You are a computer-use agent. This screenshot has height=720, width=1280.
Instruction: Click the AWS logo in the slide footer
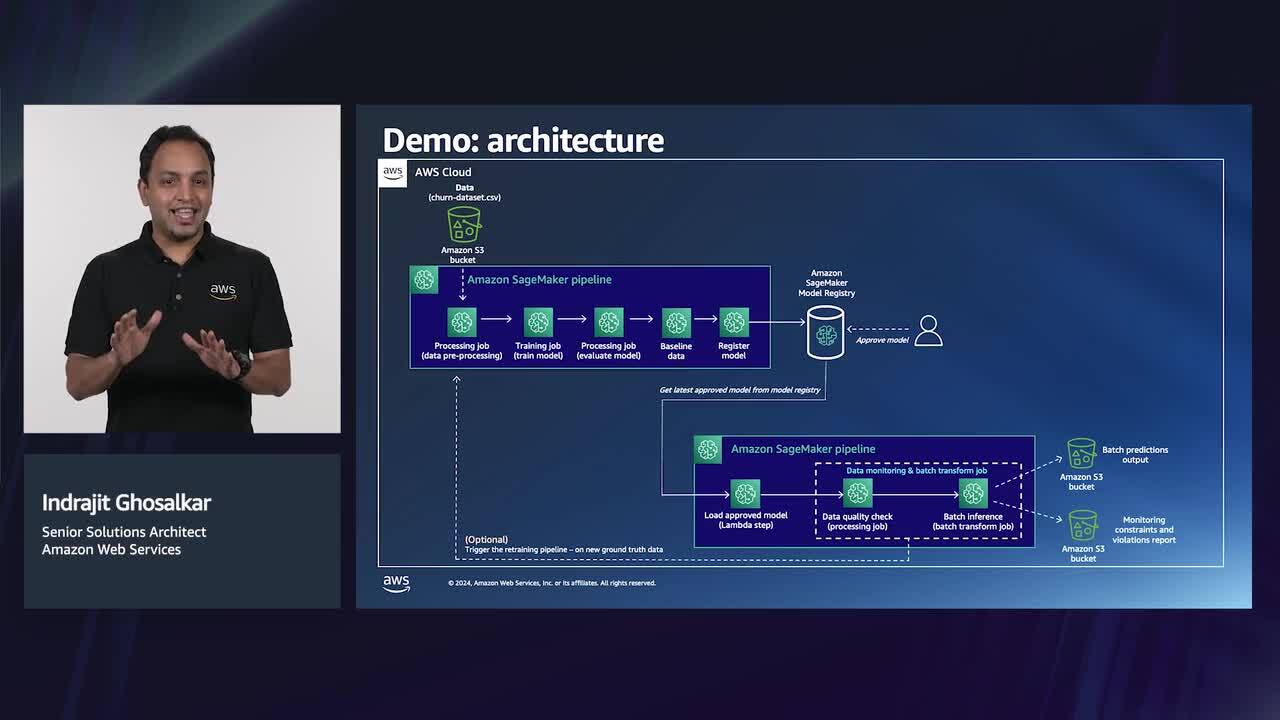coord(396,583)
